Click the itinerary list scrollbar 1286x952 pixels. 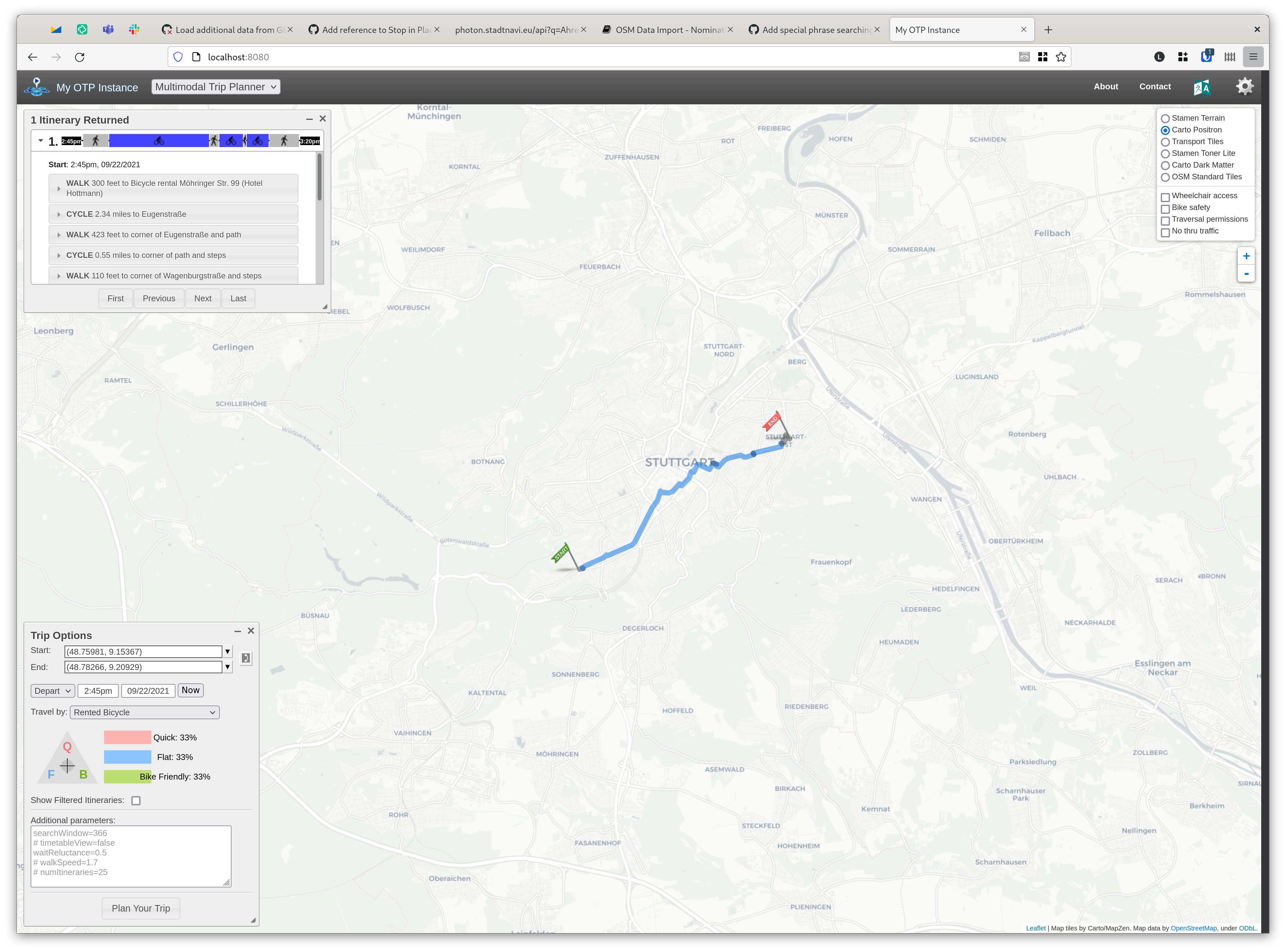point(320,177)
